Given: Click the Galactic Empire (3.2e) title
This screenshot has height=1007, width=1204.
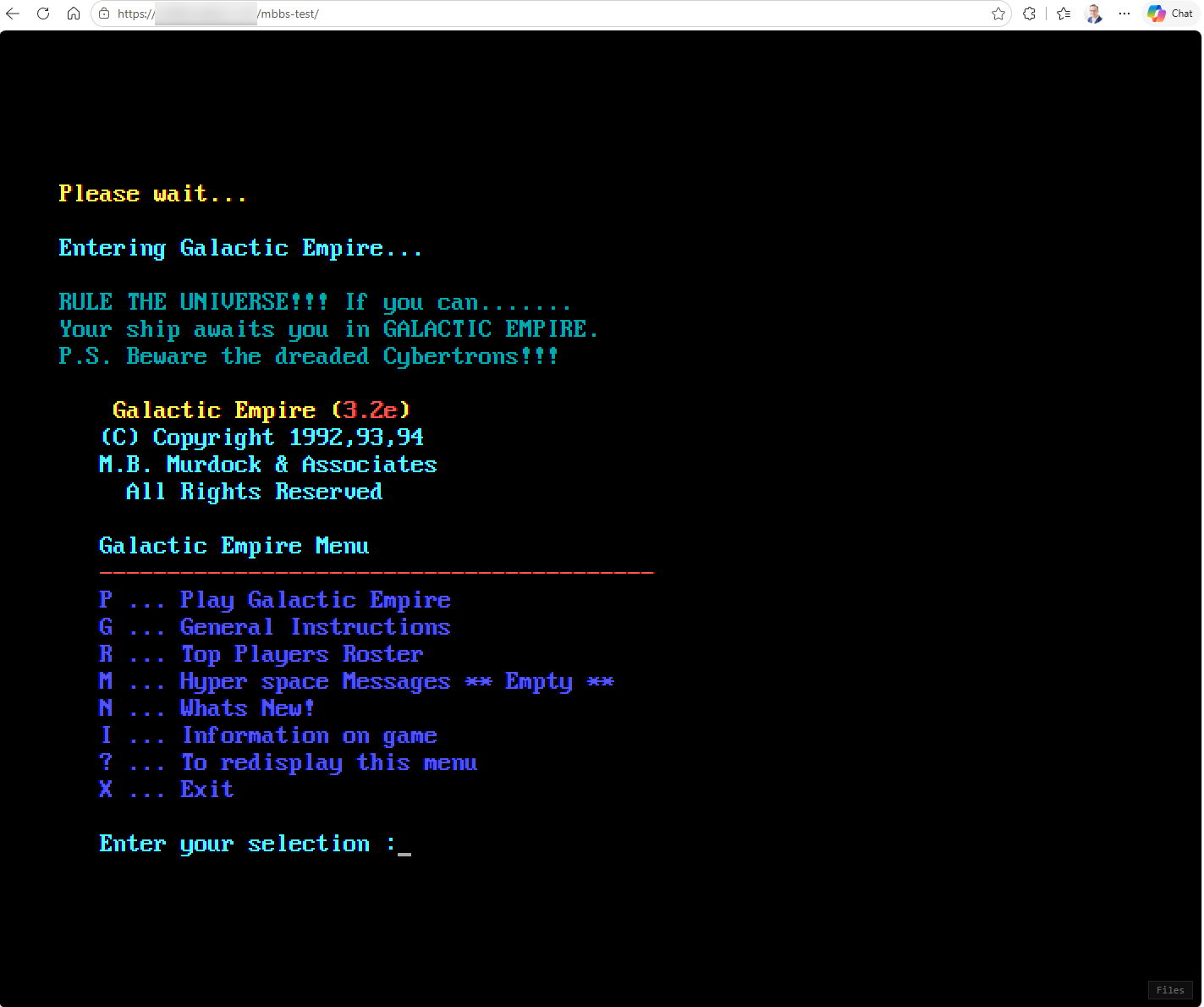Looking at the screenshot, I should click(x=261, y=410).
